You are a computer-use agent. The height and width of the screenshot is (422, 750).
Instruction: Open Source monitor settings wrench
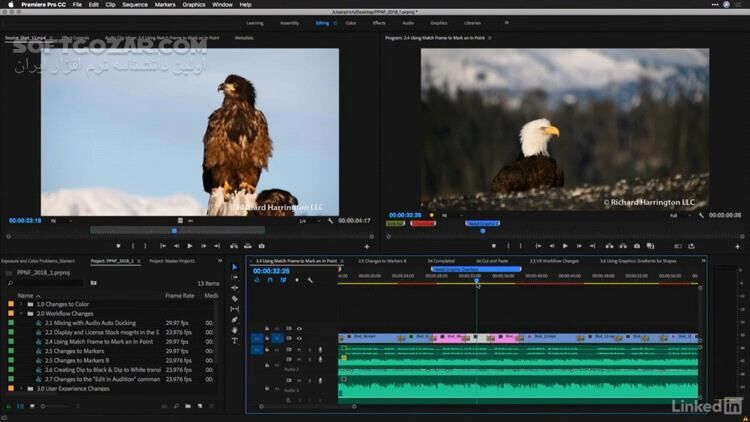331,221
